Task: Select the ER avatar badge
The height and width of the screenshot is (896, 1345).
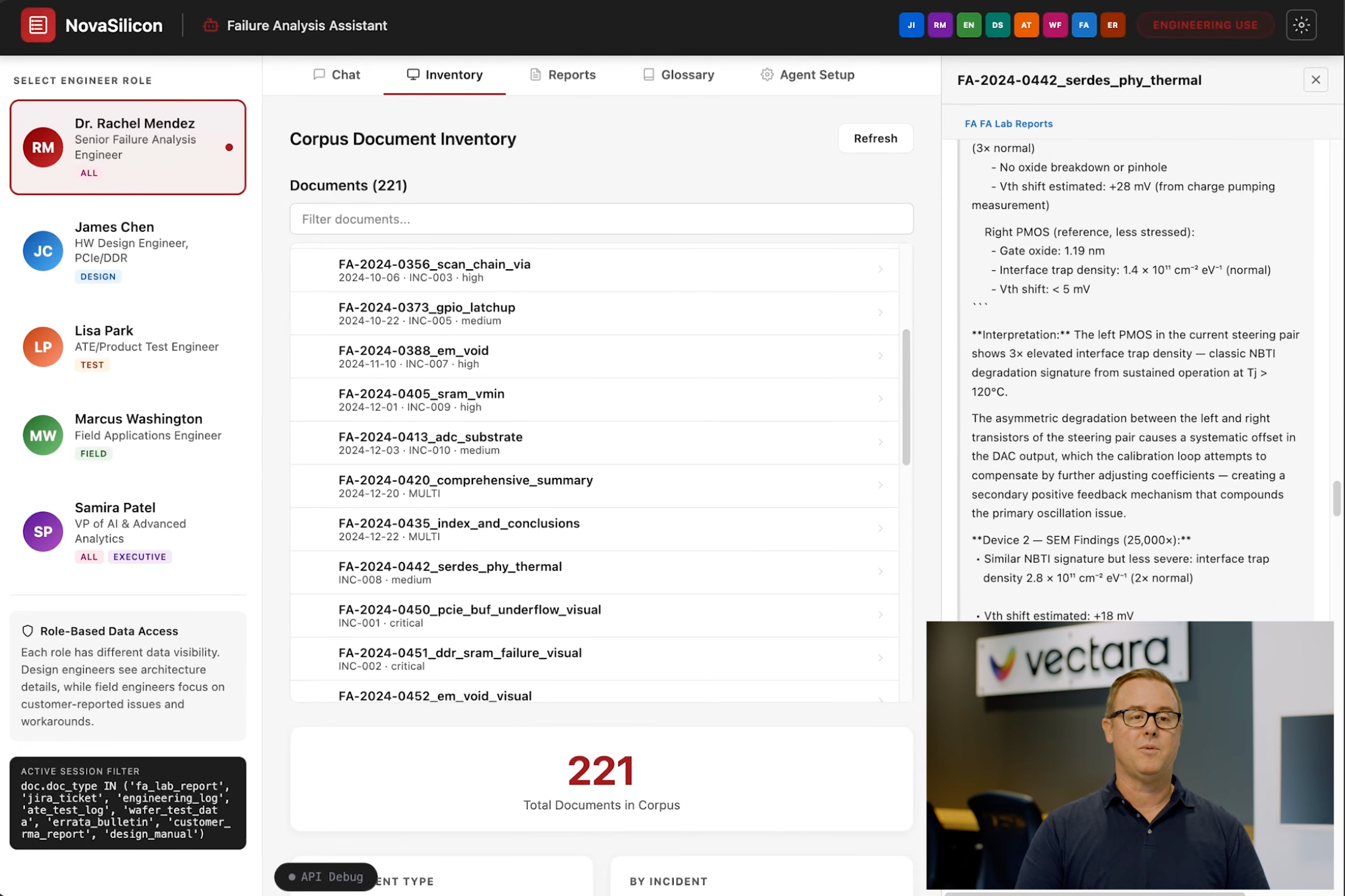Action: point(1112,25)
